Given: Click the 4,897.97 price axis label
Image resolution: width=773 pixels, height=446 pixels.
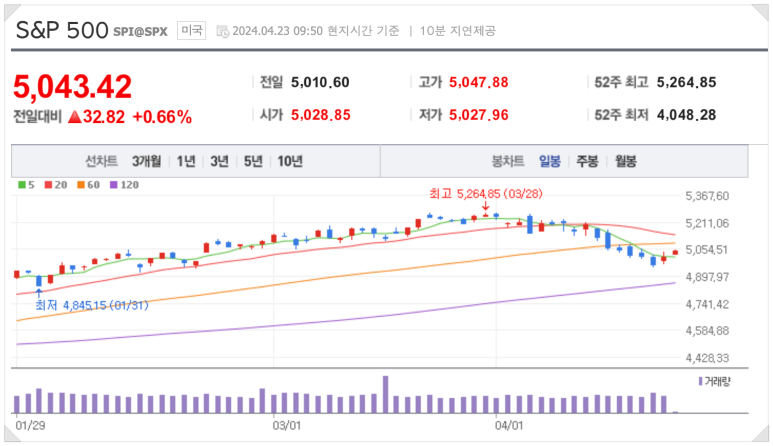Looking at the screenshot, I should tap(707, 277).
